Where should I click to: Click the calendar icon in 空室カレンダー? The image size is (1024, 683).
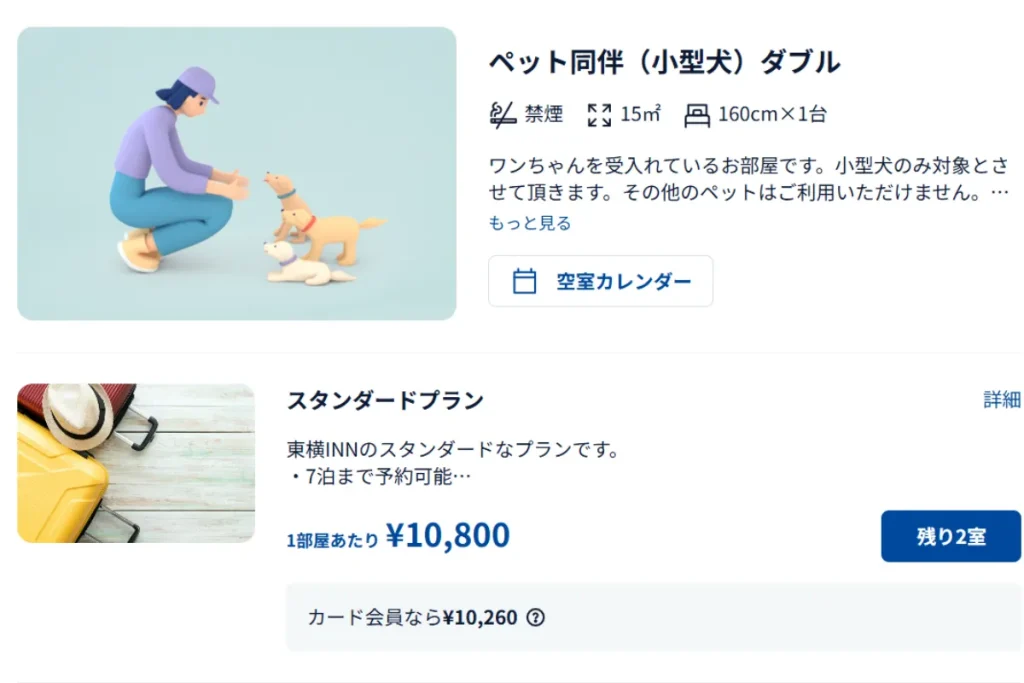[524, 281]
